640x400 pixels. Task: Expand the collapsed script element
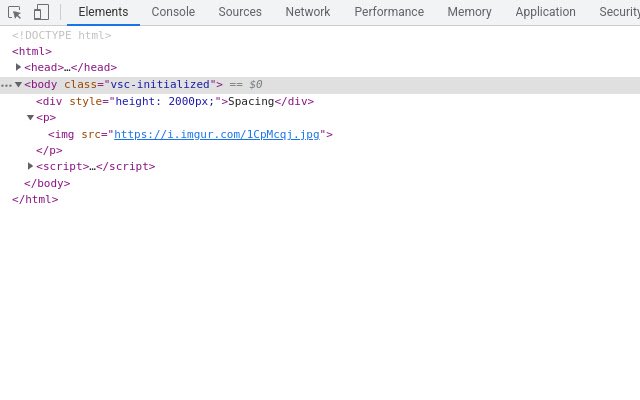click(x=30, y=166)
